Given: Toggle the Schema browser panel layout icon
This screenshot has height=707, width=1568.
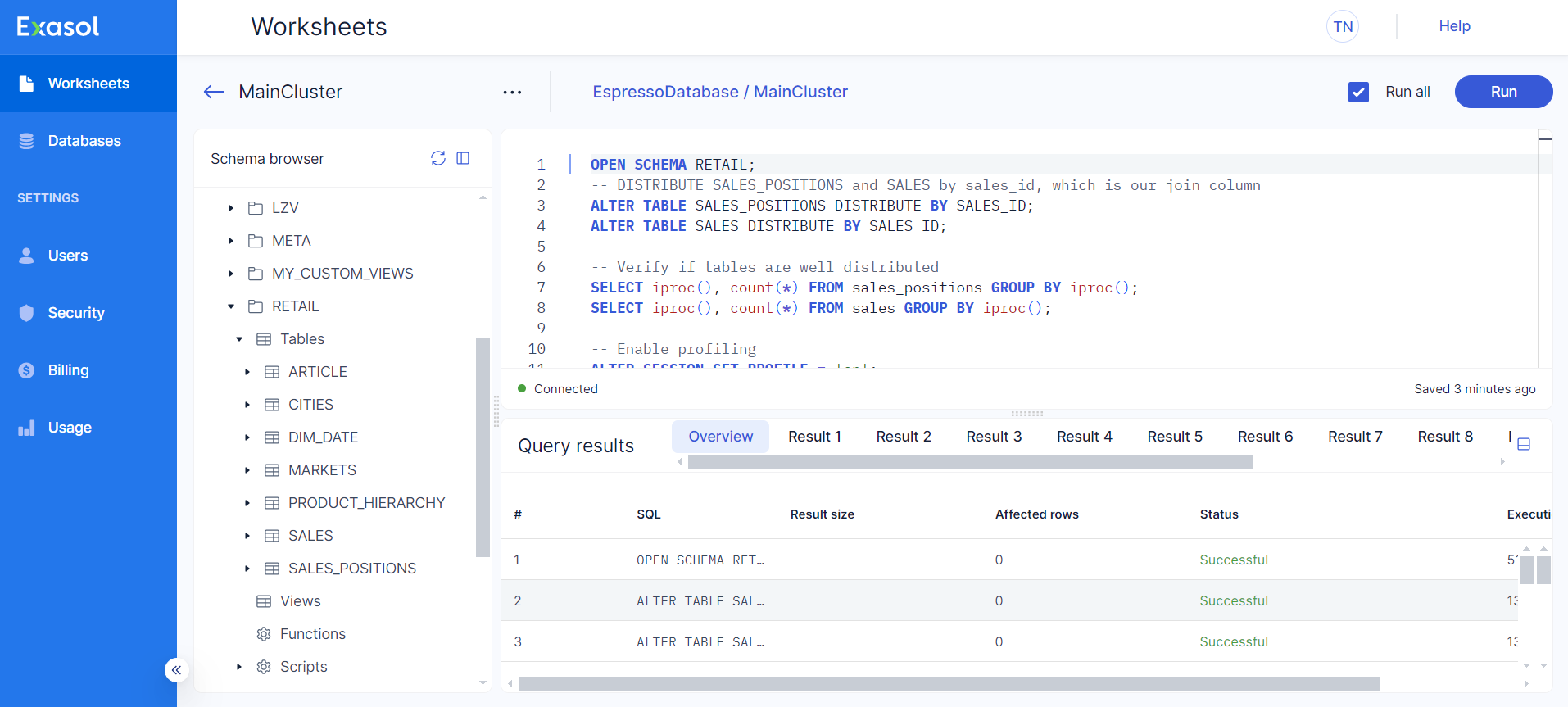Looking at the screenshot, I should click(x=463, y=158).
